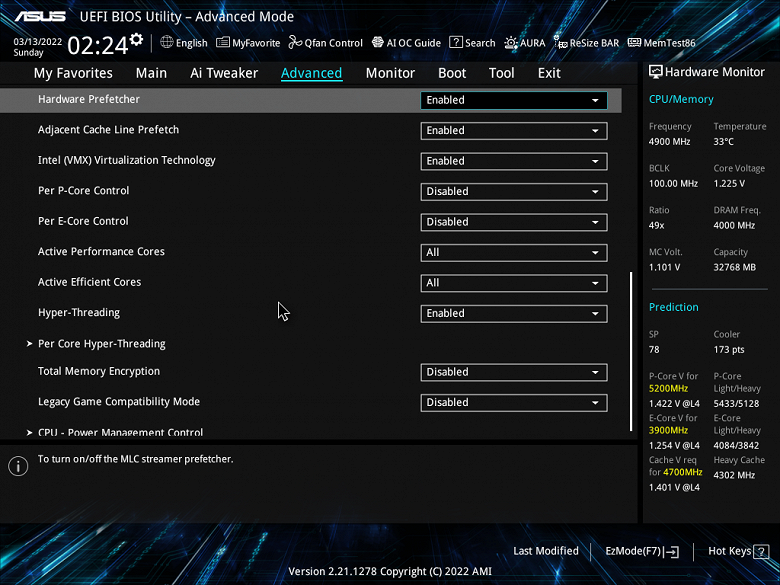Switch to the Main tab
This screenshot has height=585, width=780.
click(151, 73)
